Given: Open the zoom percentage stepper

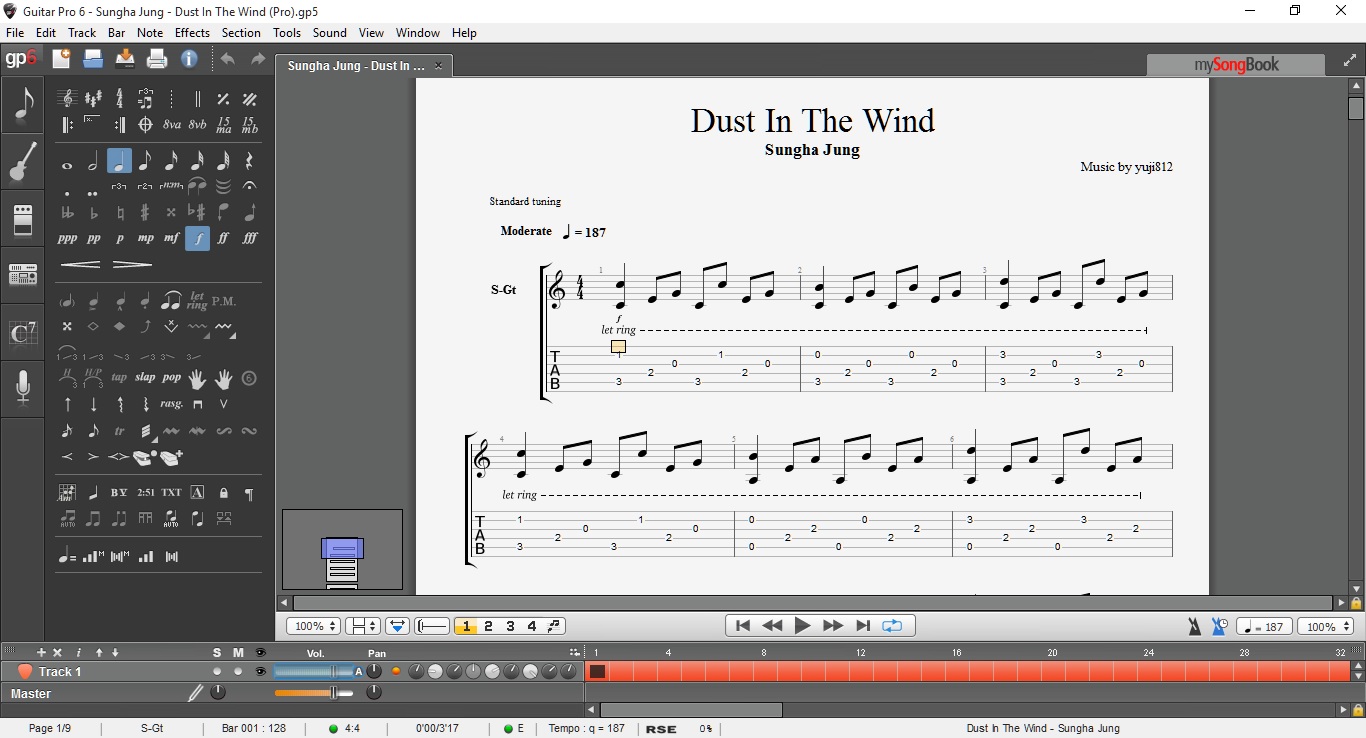Looking at the screenshot, I should point(312,625).
